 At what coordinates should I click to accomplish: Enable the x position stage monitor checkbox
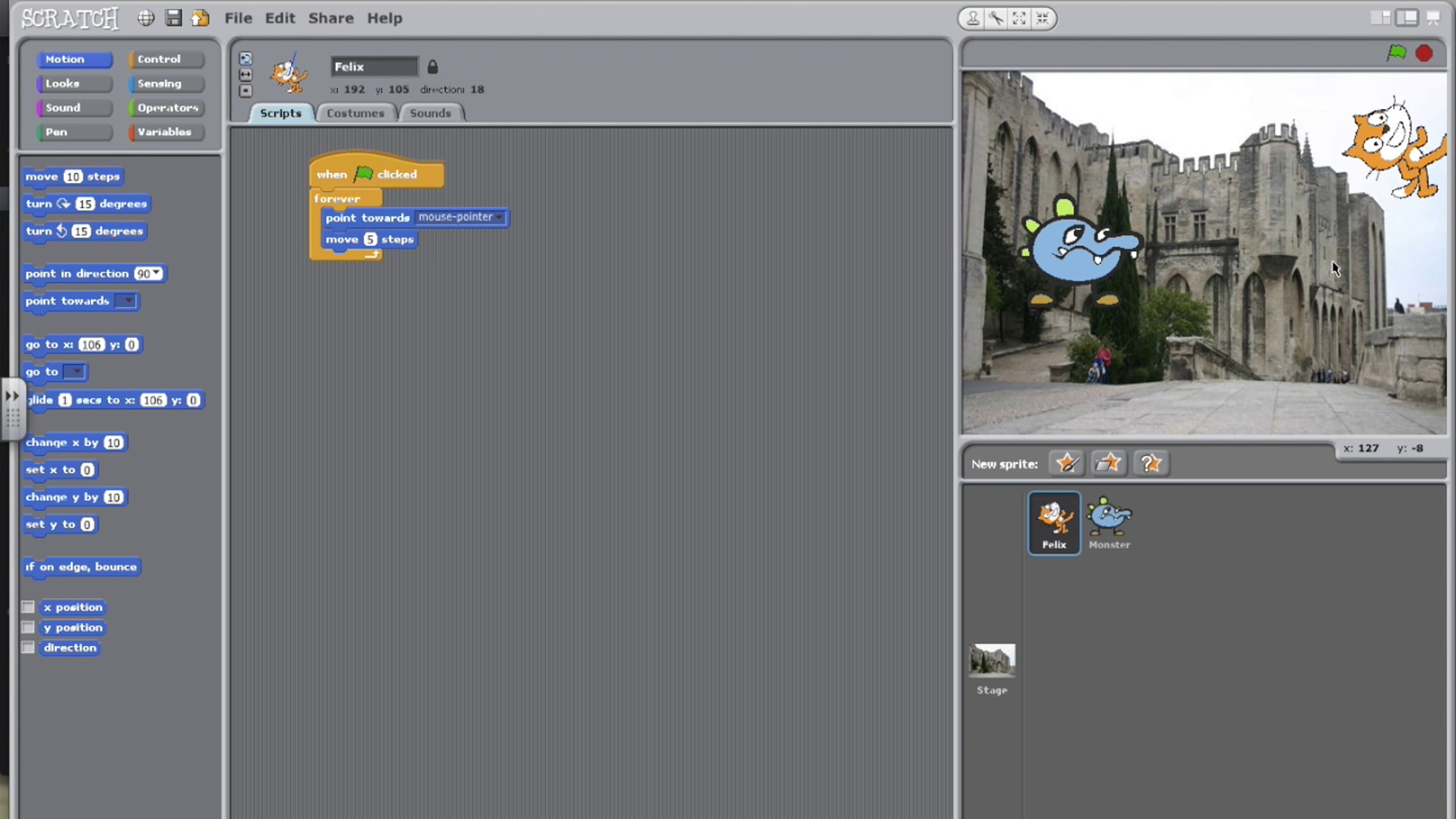point(28,607)
